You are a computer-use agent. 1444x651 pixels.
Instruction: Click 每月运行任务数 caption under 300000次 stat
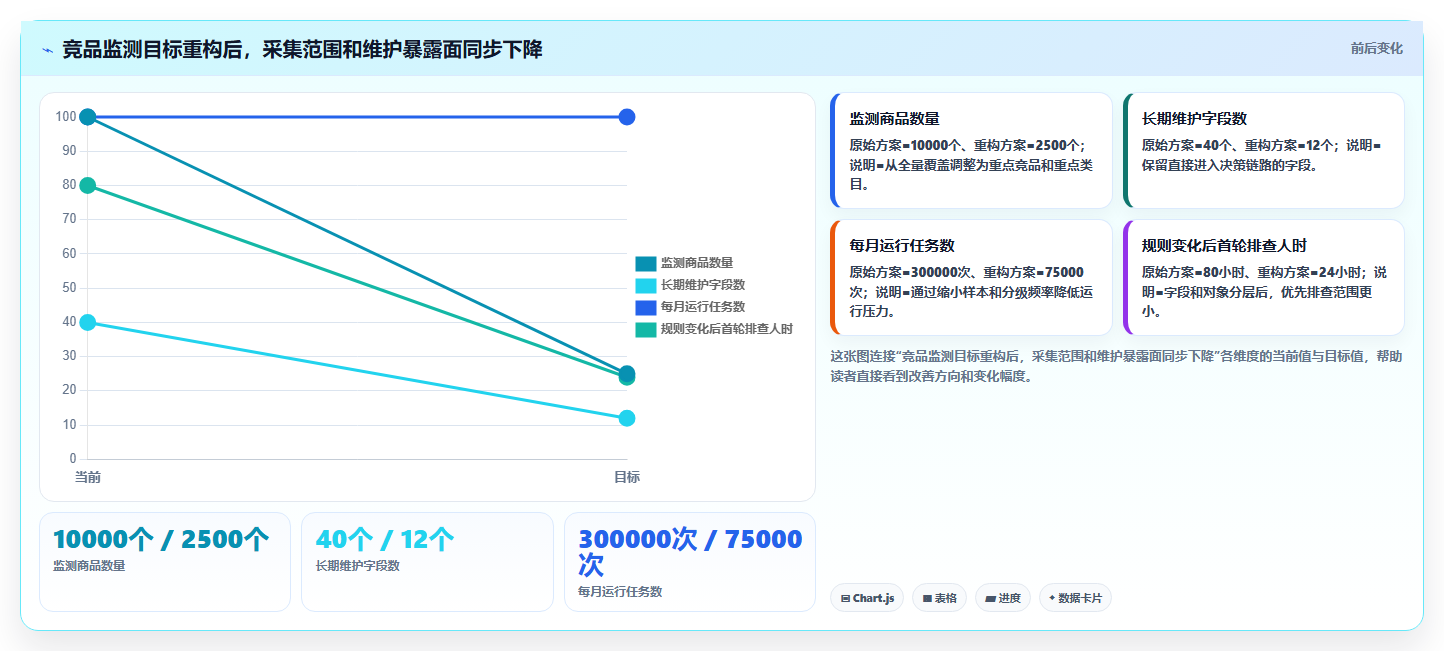[x=620, y=592]
